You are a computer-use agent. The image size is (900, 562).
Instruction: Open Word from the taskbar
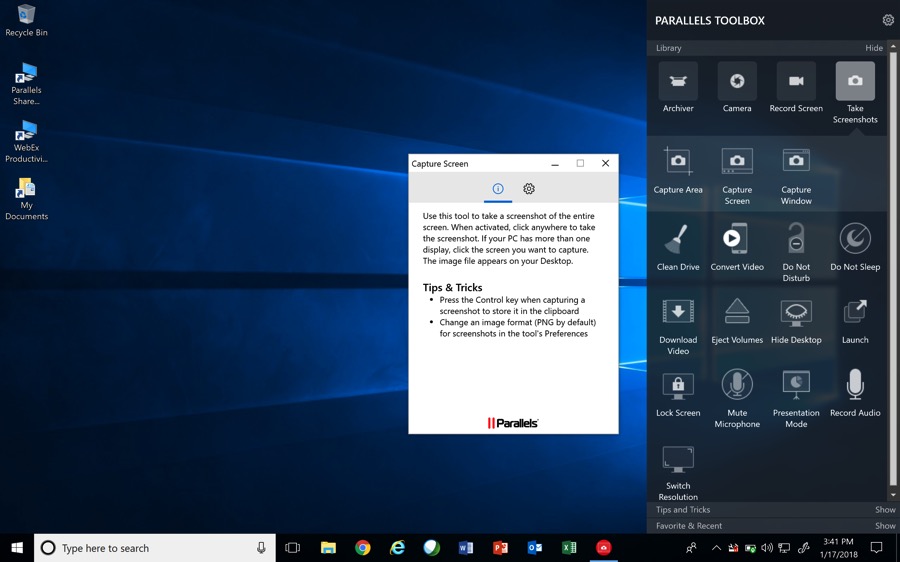465,548
